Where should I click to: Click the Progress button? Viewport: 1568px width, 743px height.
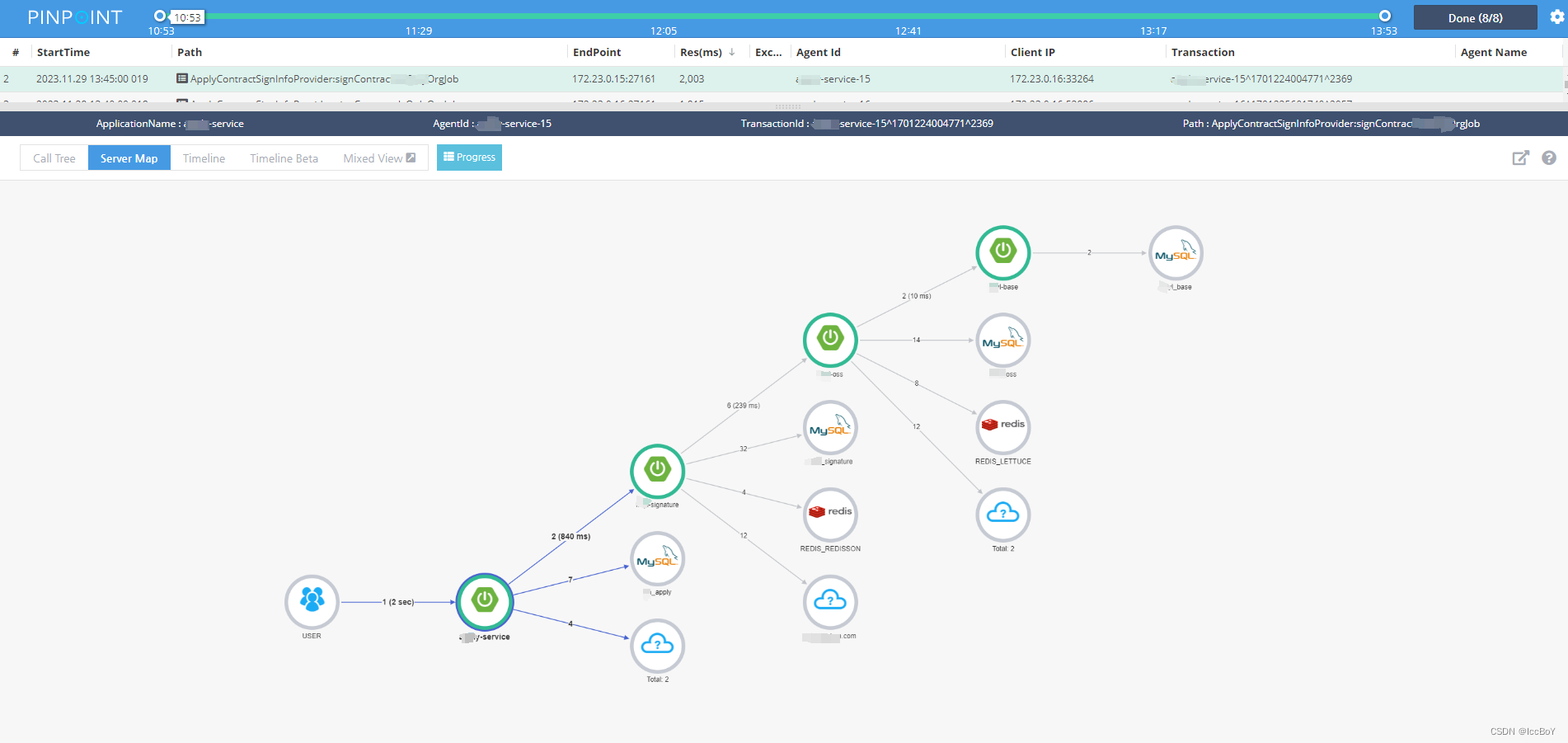(x=469, y=158)
